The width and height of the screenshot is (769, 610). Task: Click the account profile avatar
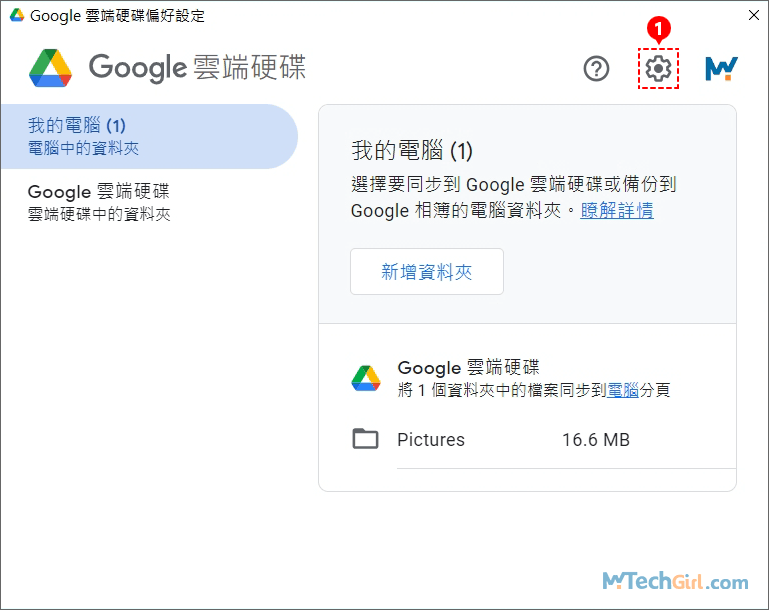tap(721, 68)
